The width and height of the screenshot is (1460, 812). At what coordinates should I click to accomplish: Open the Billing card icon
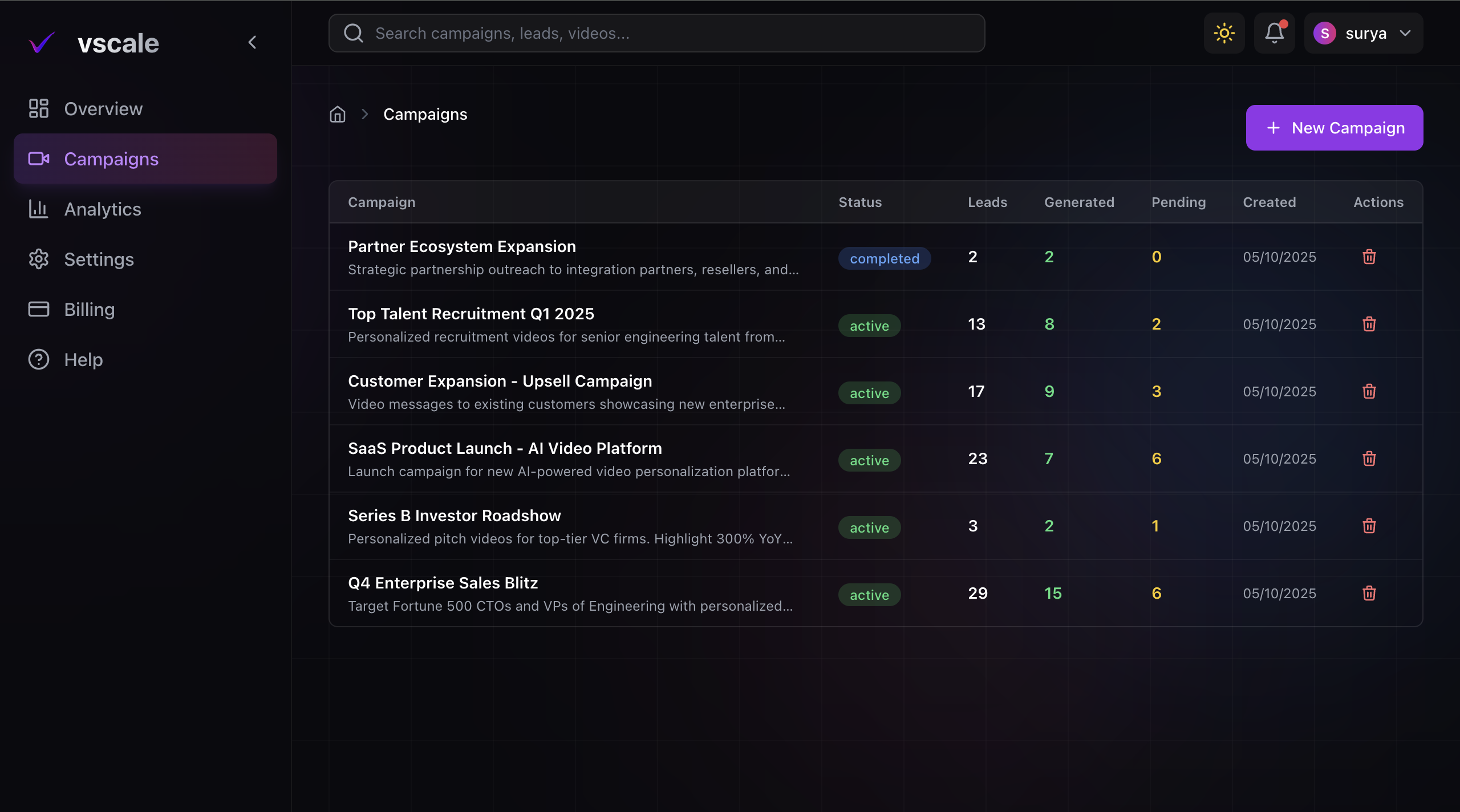(x=38, y=309)
